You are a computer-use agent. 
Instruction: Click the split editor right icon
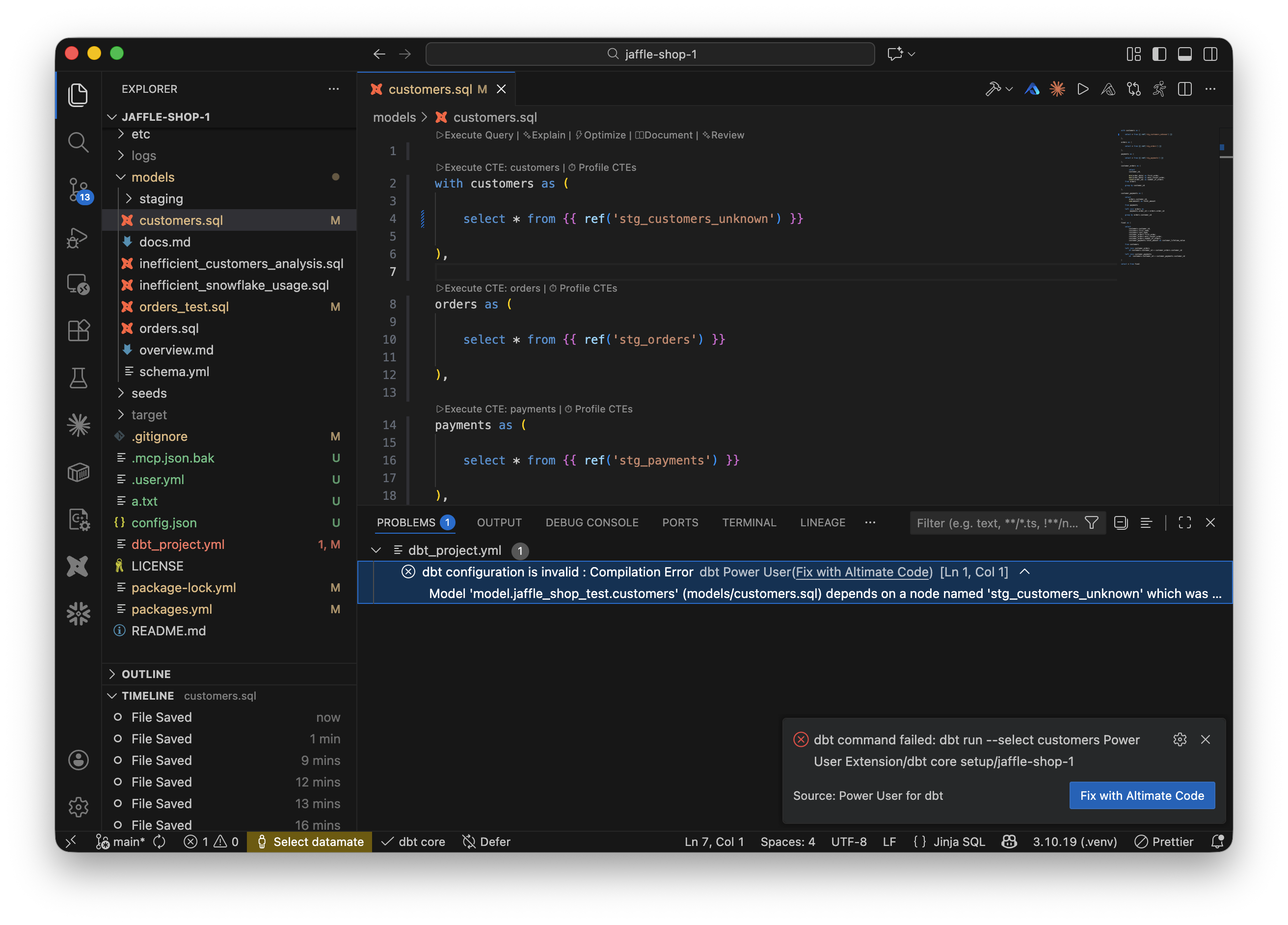click(1184, 89)
